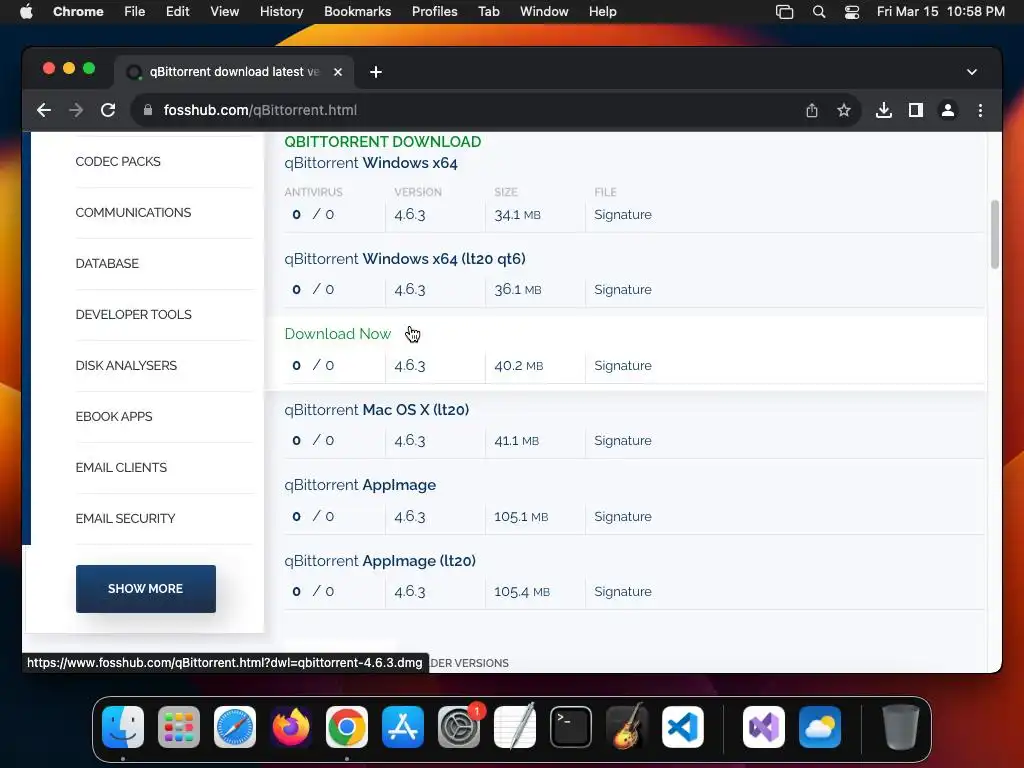The width and height of the screenshot is (1024, 768).
Task: Click the lock icon in address bar
Action: click(x=148, y=110)
